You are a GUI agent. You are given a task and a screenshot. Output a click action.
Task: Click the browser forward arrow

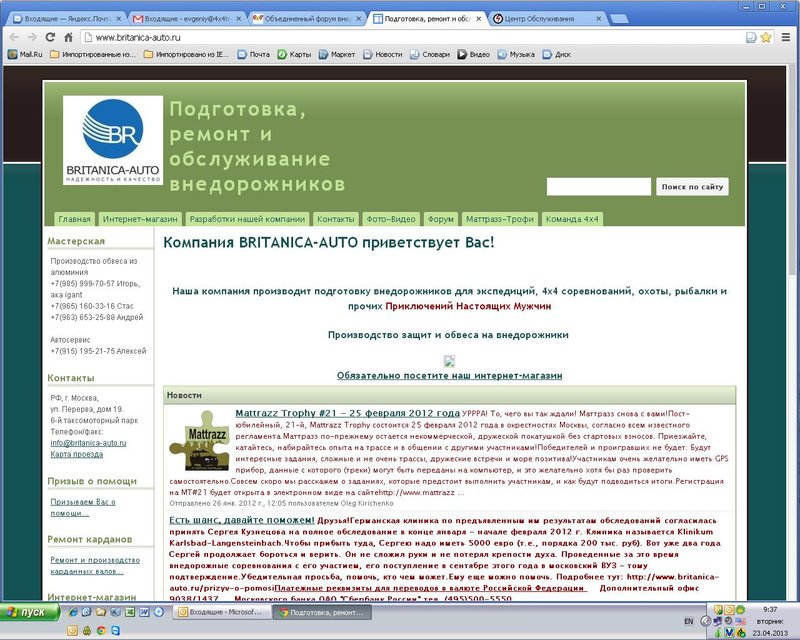(32, 37)
